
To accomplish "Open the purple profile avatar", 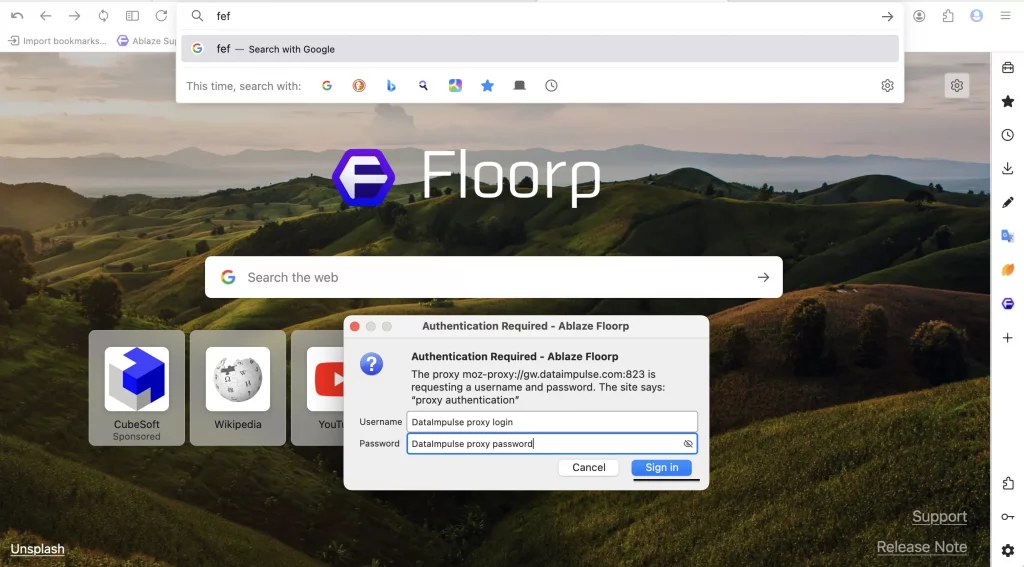I will pyautogui.click(x=976, y=16).
